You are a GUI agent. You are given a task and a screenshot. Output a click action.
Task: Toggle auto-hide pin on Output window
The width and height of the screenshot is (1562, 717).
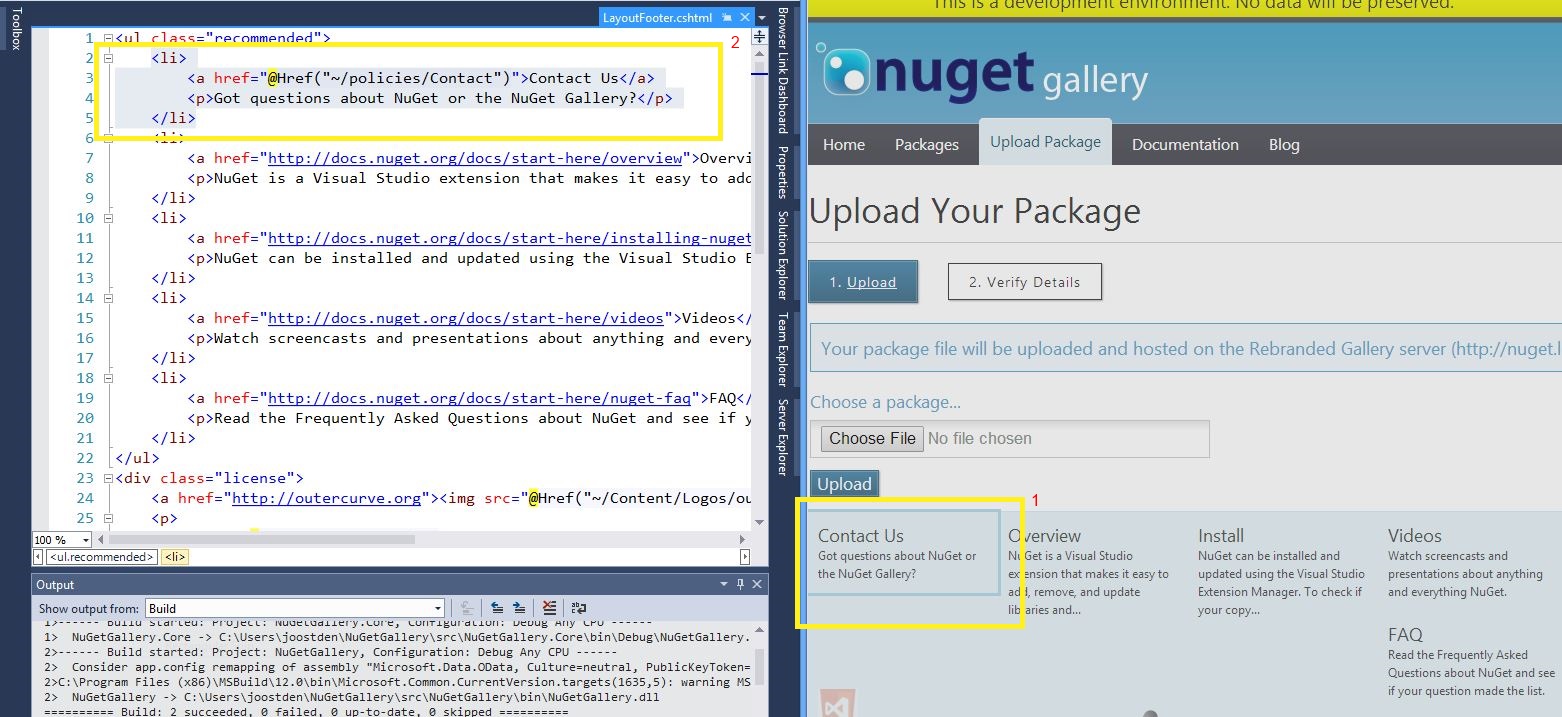[741, 585]
